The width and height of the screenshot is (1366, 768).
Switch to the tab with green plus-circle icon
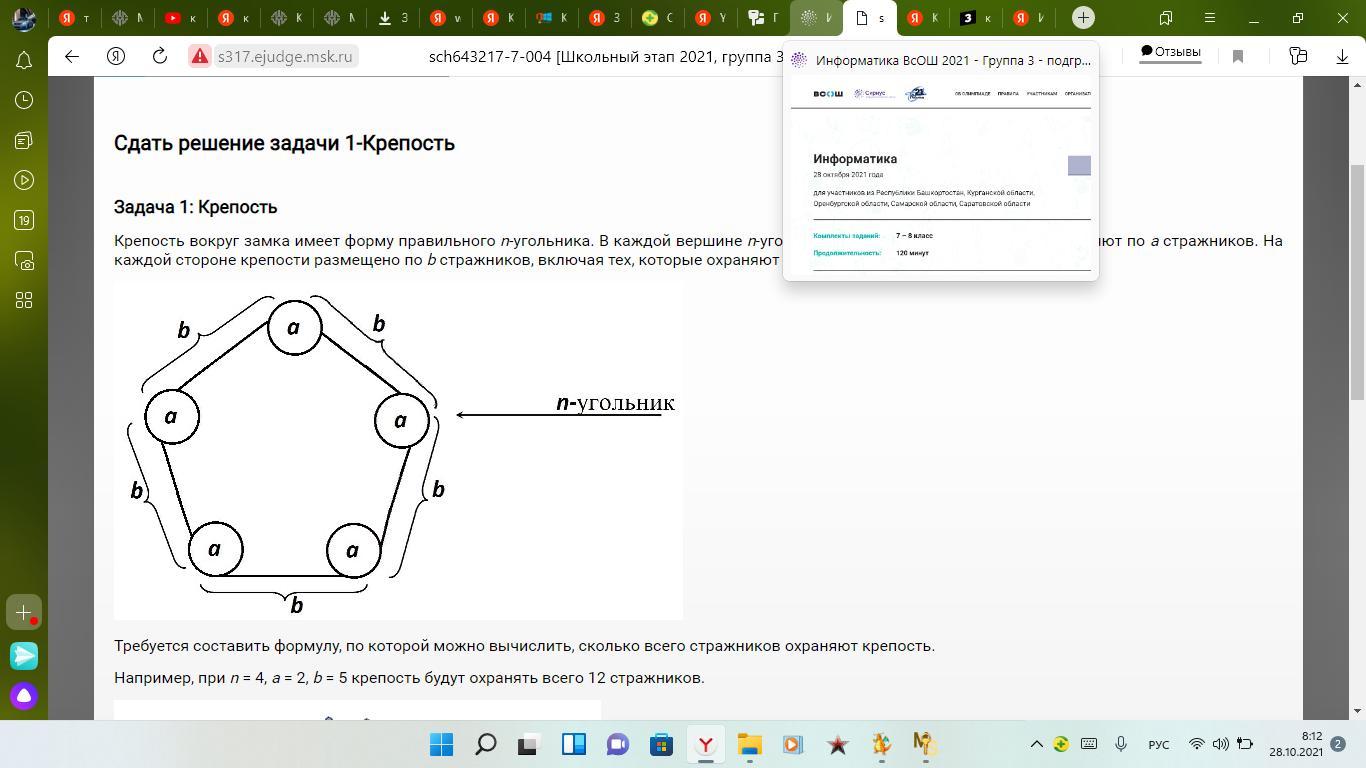pos(659,18)
